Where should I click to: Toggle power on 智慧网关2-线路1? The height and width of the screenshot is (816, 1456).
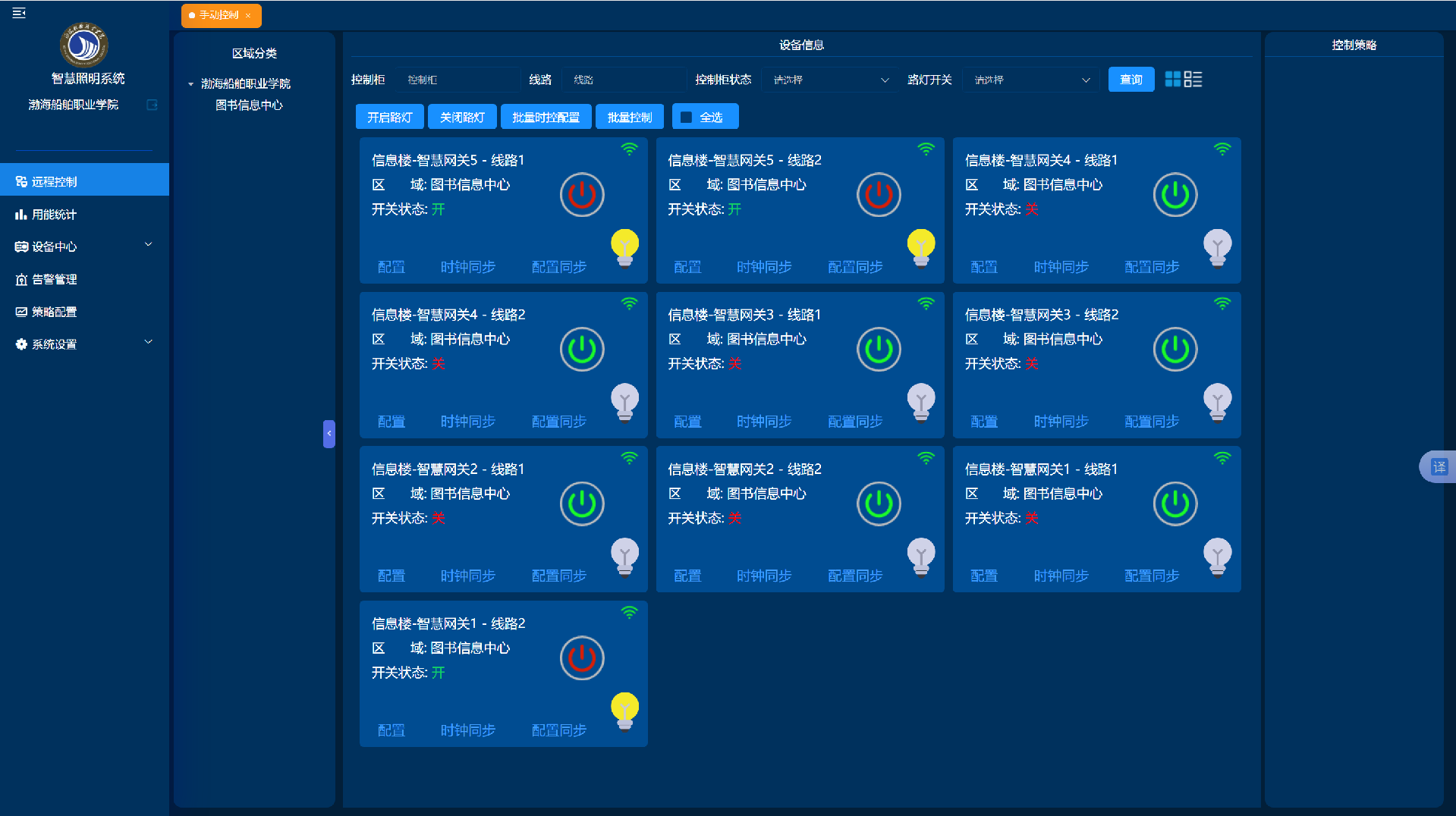581,504
